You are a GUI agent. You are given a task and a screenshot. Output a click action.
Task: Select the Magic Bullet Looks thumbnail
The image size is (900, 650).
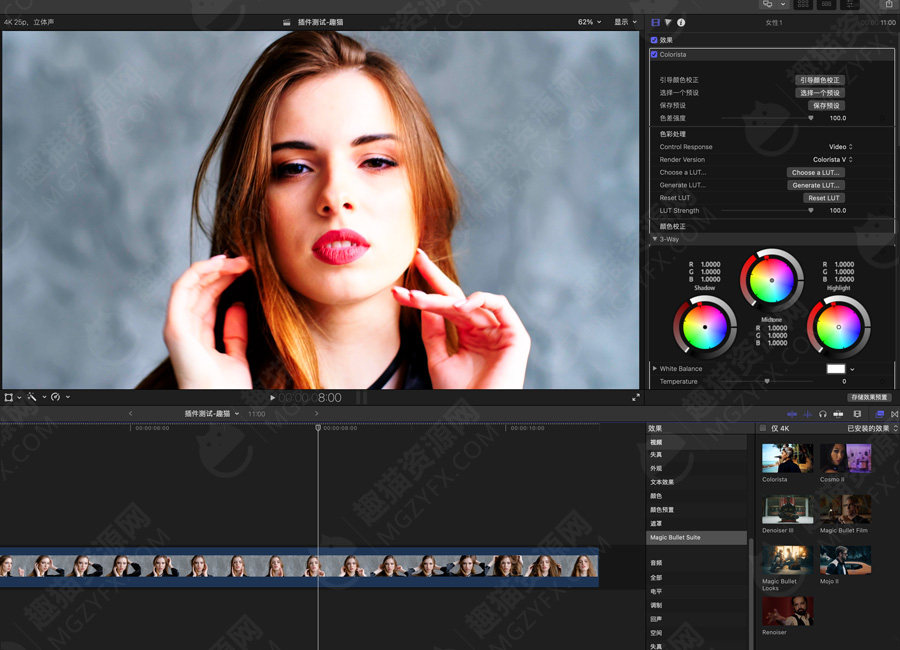coord(787,560)
